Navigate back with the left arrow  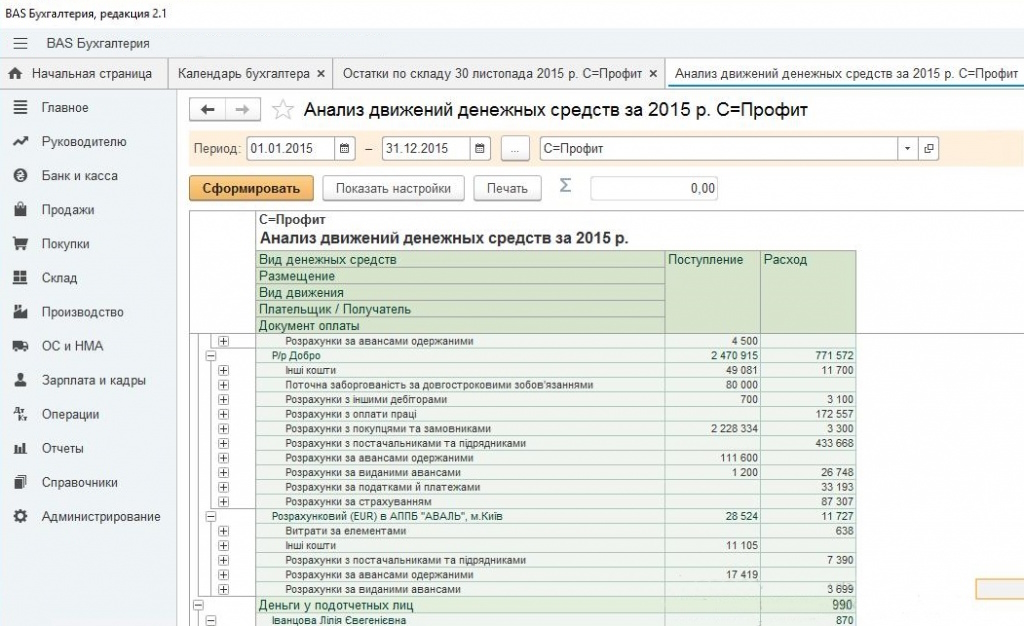(208, 110)
